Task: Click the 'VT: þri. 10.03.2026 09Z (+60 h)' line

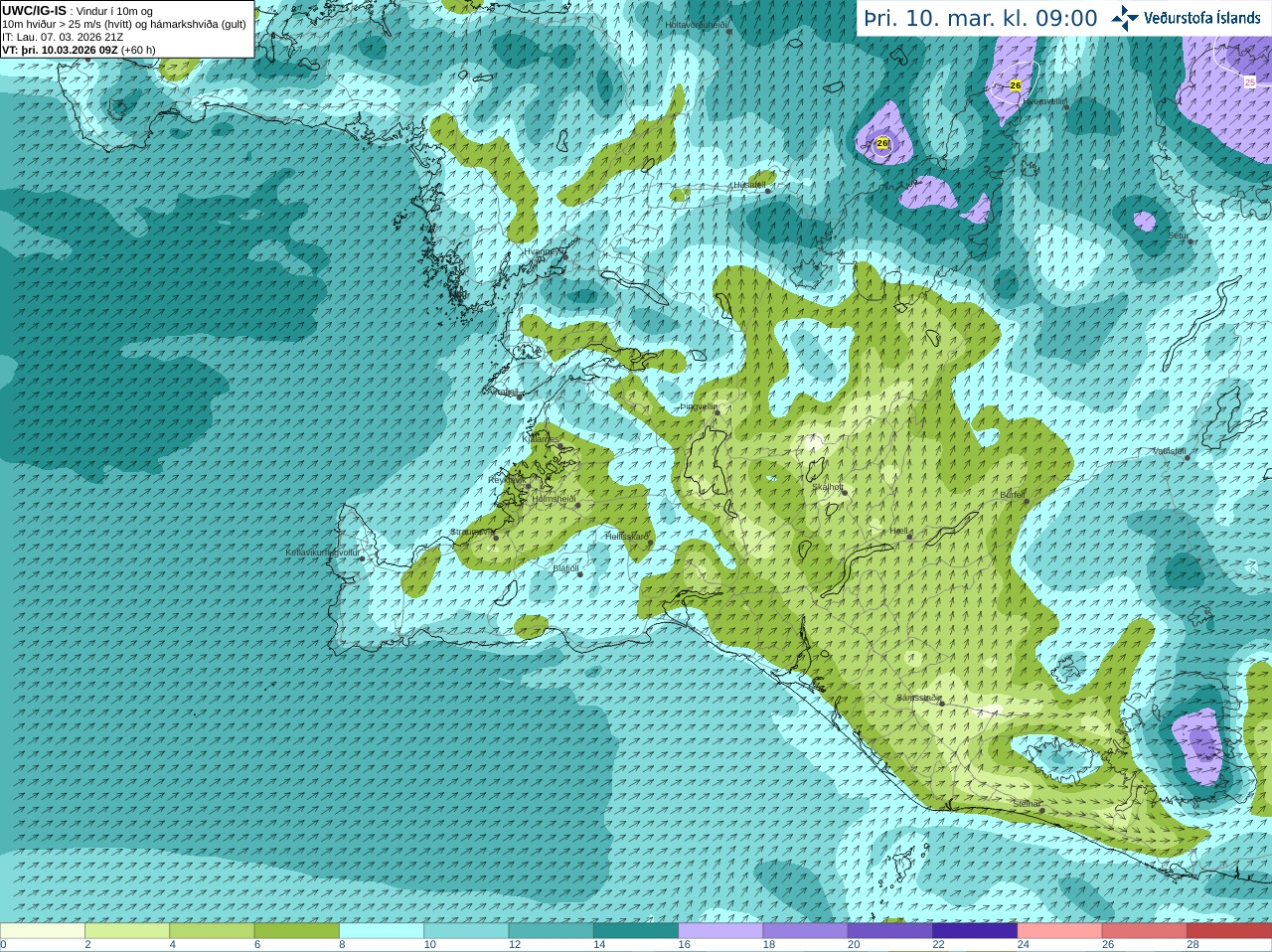Action: (x=79, y=50)
